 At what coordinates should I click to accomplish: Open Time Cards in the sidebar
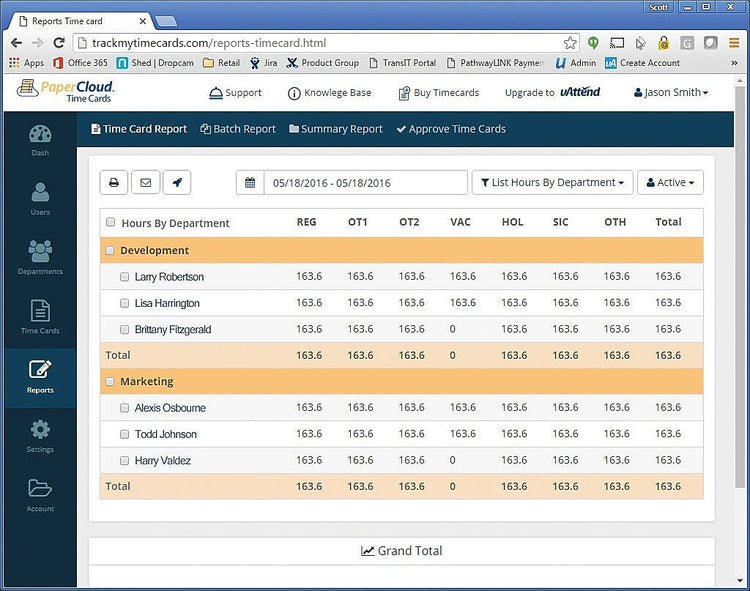point(40,317)
